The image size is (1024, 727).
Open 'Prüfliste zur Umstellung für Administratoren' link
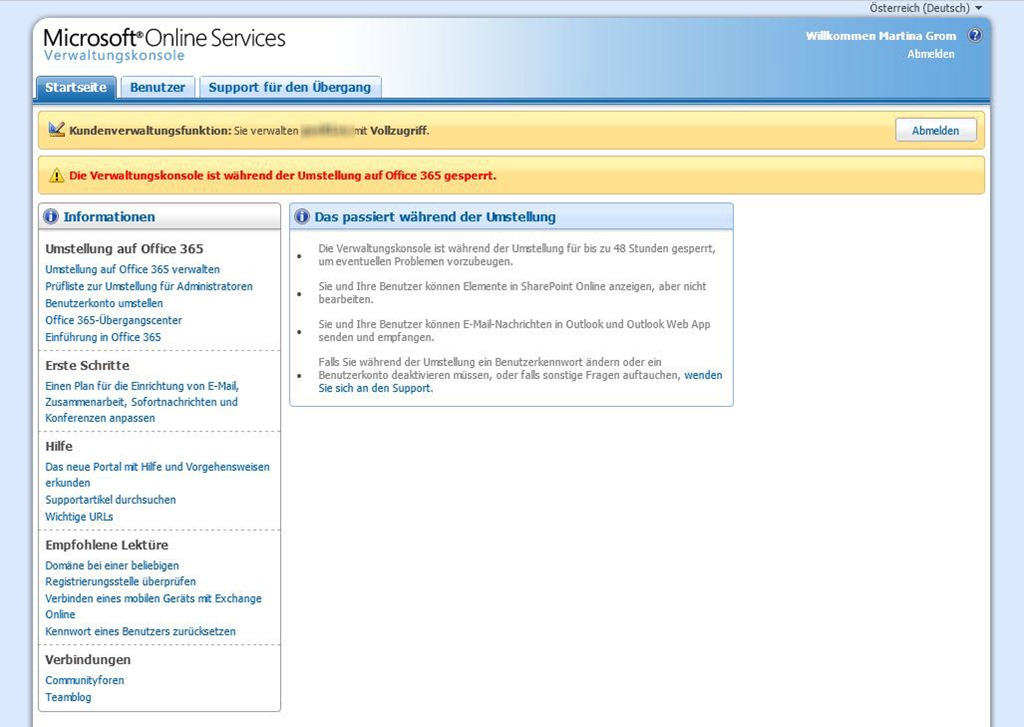tap(149, 286)
